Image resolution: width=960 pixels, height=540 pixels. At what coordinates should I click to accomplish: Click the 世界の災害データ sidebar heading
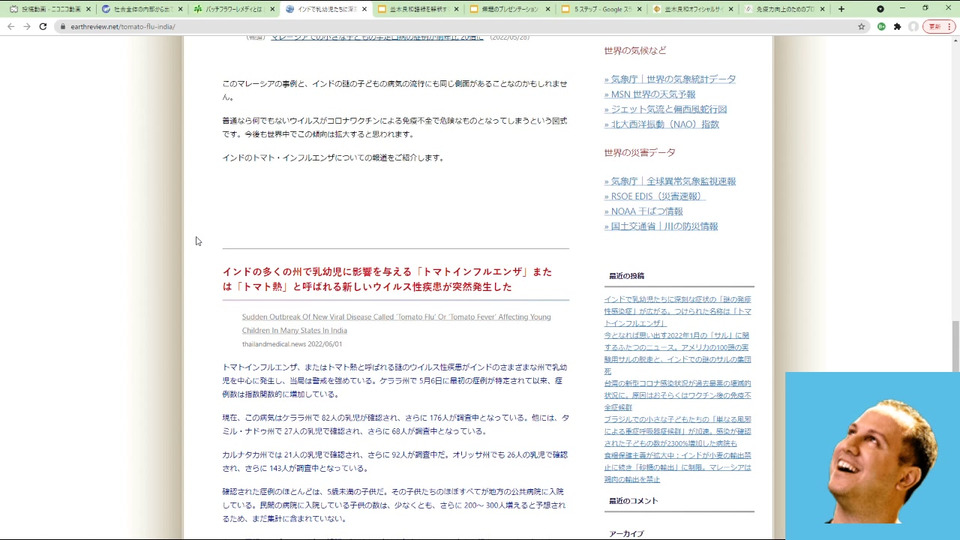tap(639, 152)
